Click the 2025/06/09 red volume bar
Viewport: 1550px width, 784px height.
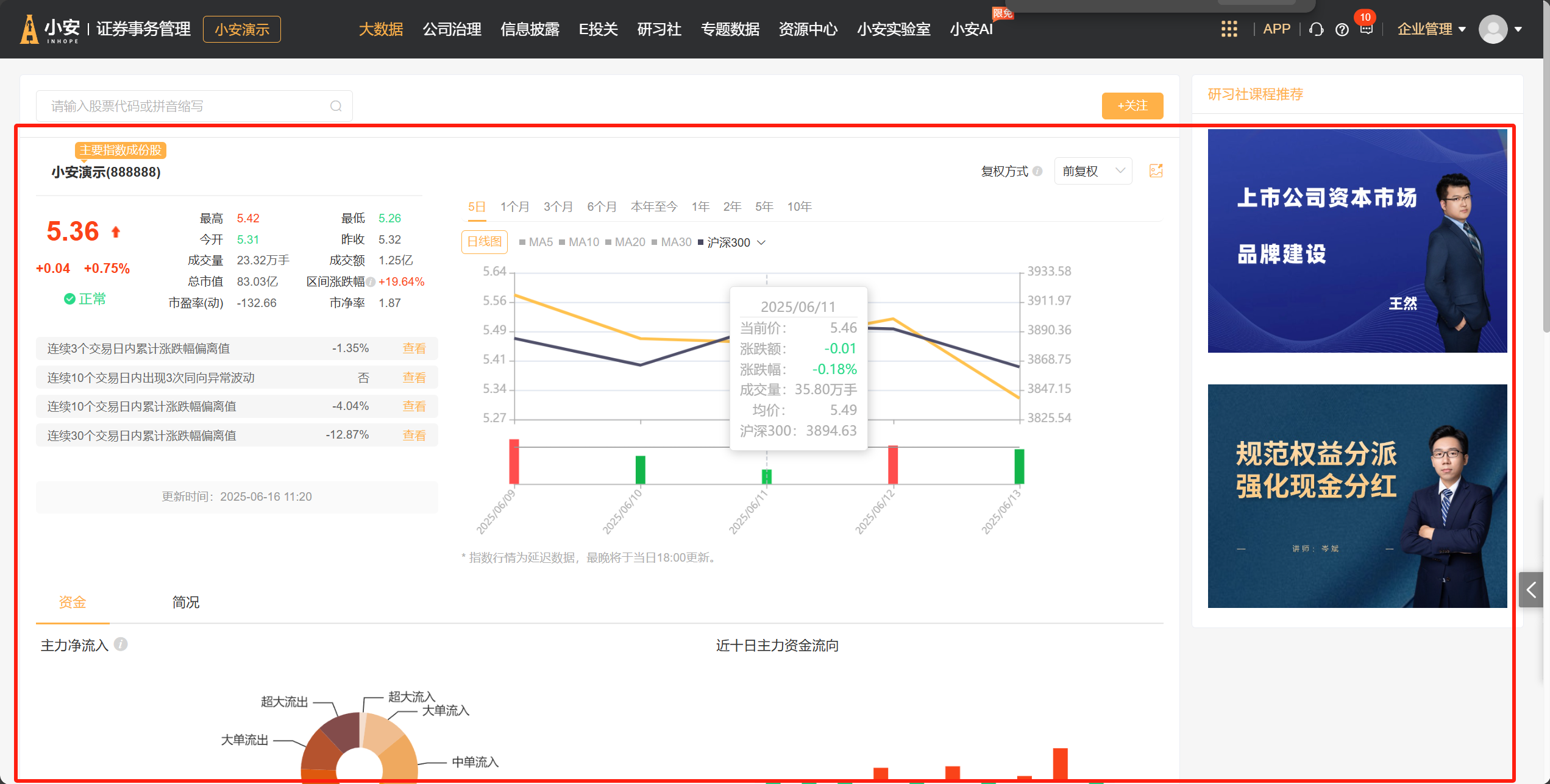(x=514, y=461)
